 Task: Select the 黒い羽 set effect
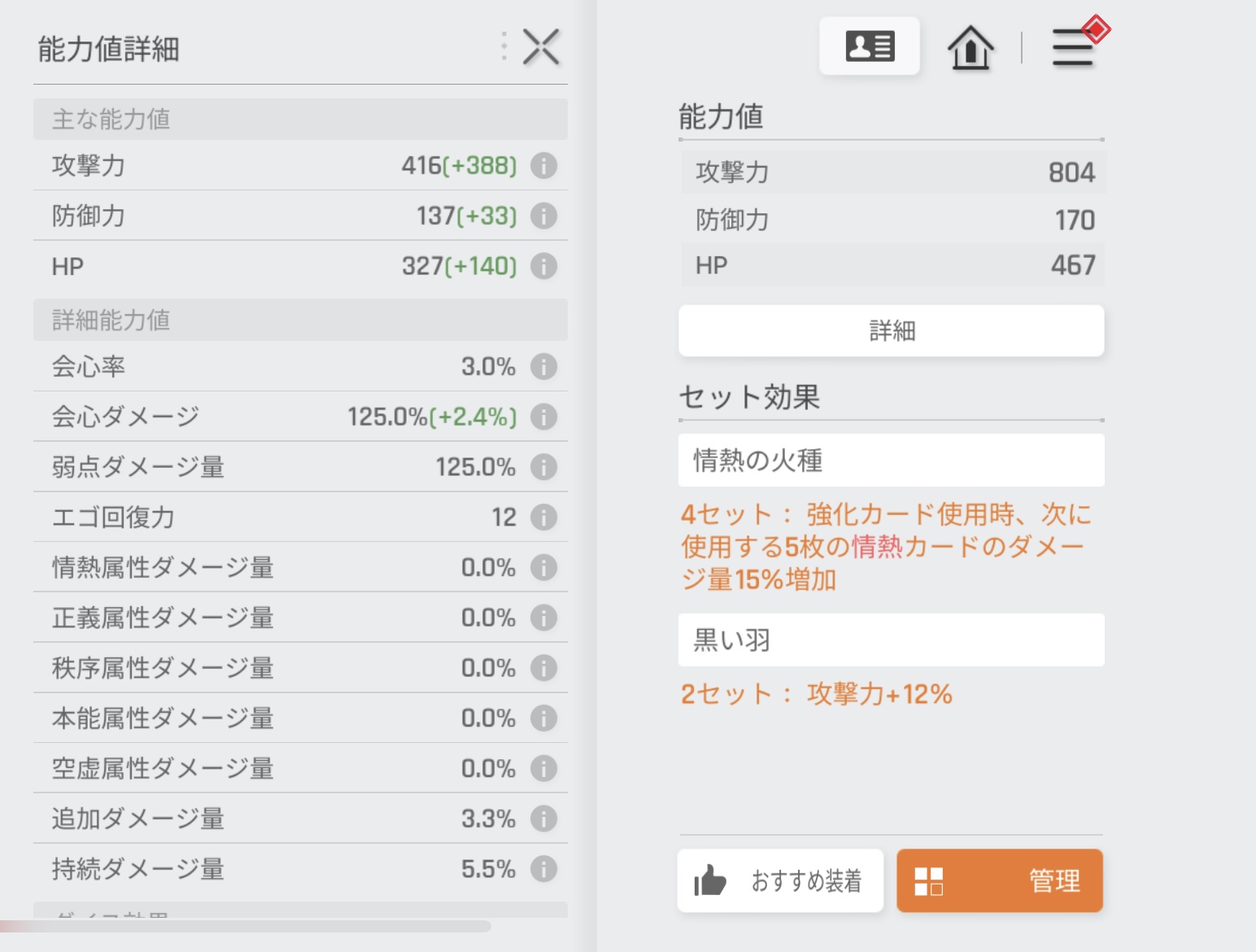click(891, 640)
